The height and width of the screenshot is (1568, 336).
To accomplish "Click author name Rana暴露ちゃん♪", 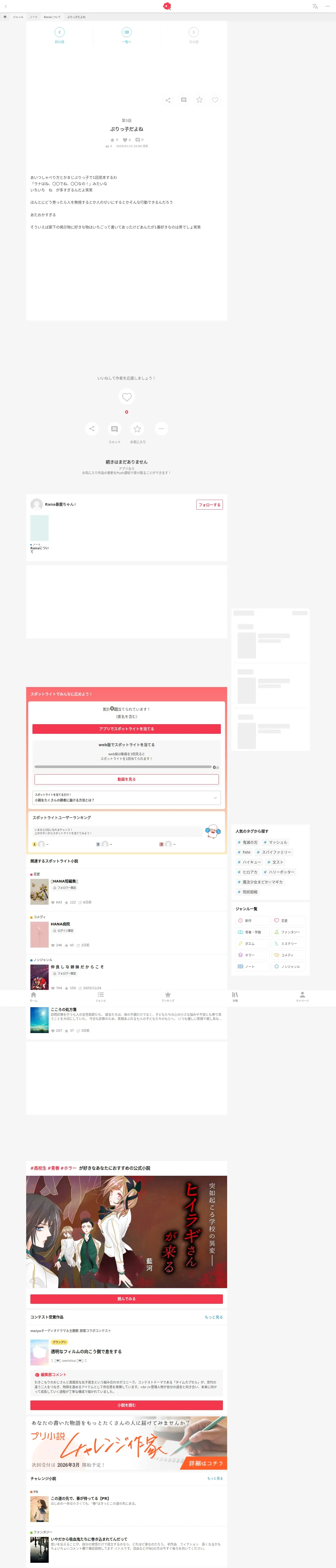I will coord(60,504).
